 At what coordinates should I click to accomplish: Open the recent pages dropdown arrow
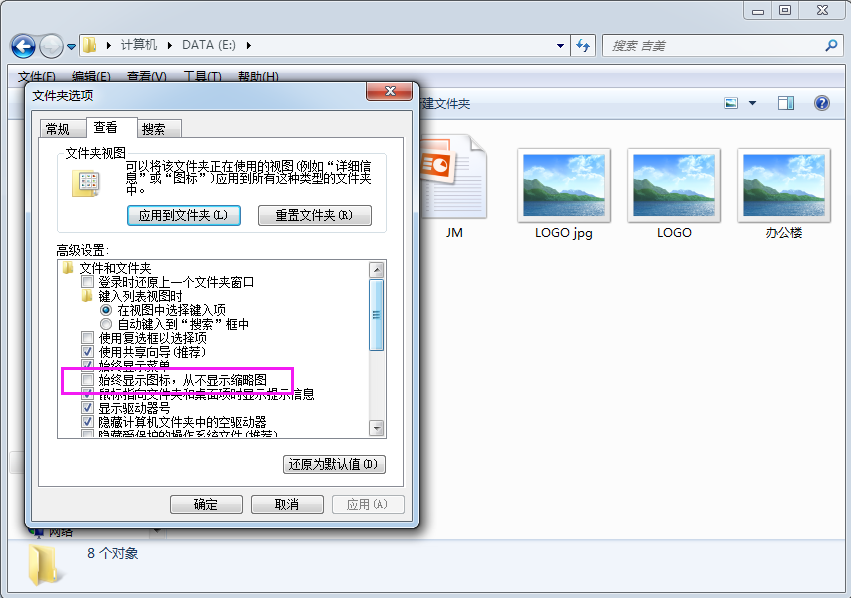point(71,47)
